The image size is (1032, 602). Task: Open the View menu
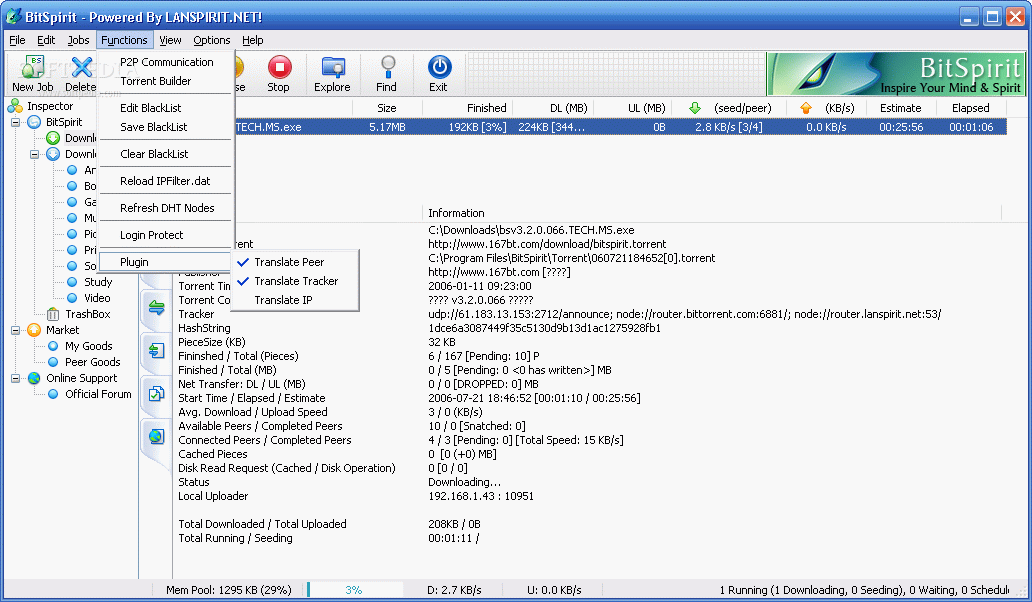click(170, 40)
